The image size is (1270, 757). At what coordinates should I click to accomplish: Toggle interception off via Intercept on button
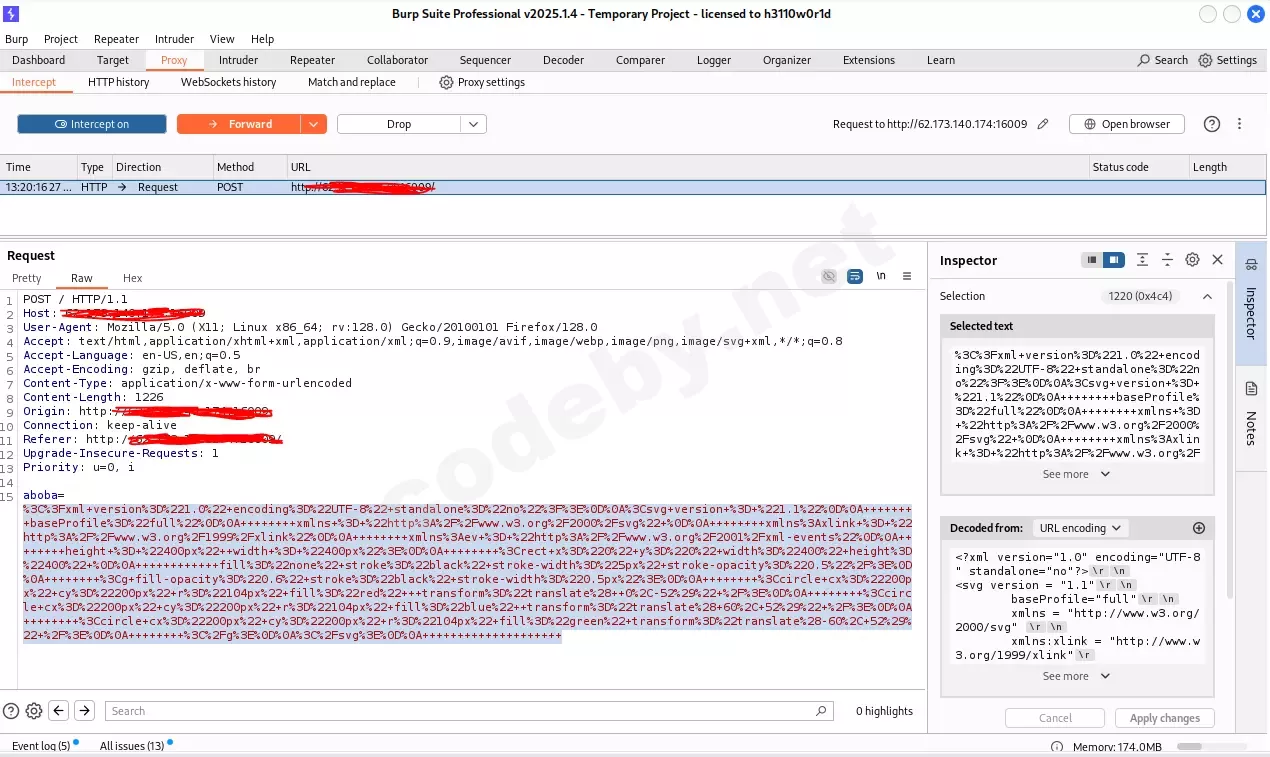click(91, 123)
